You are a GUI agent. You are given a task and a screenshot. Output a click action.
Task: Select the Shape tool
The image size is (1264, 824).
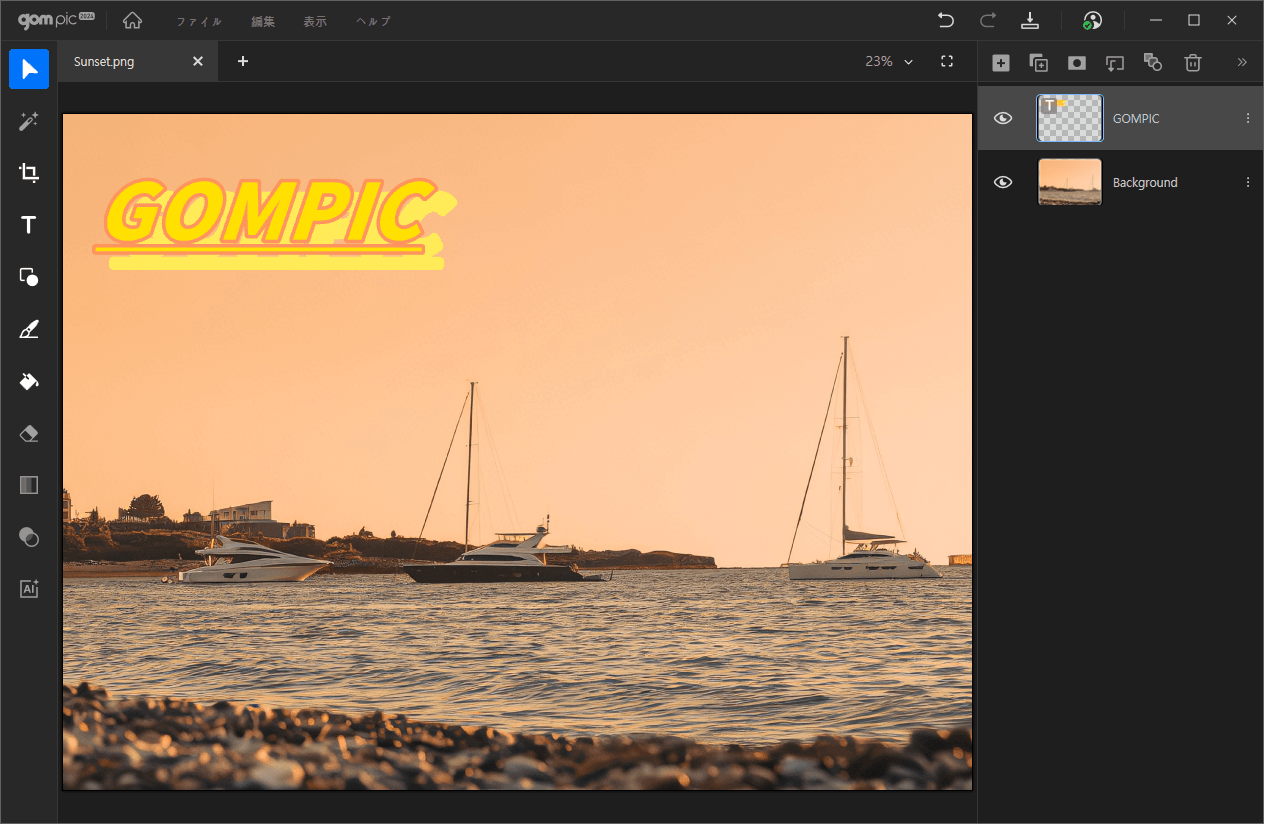tap(29, 277)
